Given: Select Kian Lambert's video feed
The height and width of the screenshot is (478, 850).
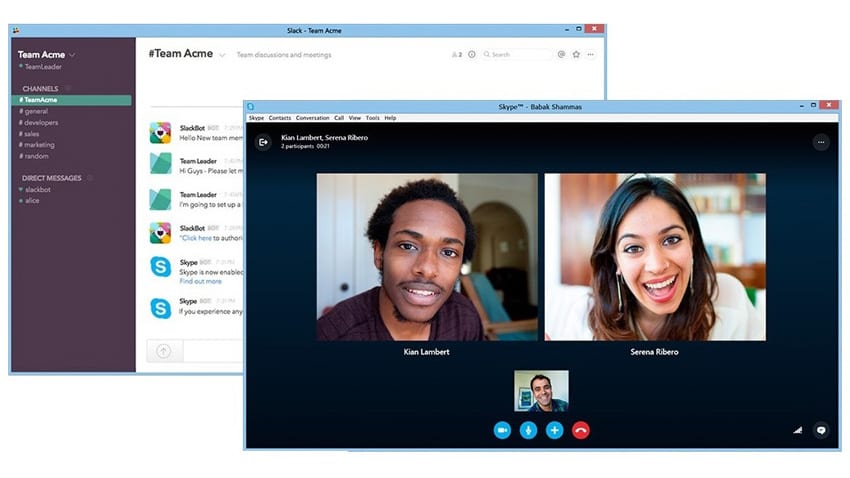Looking at the screenshot, I should coord(427,257).
